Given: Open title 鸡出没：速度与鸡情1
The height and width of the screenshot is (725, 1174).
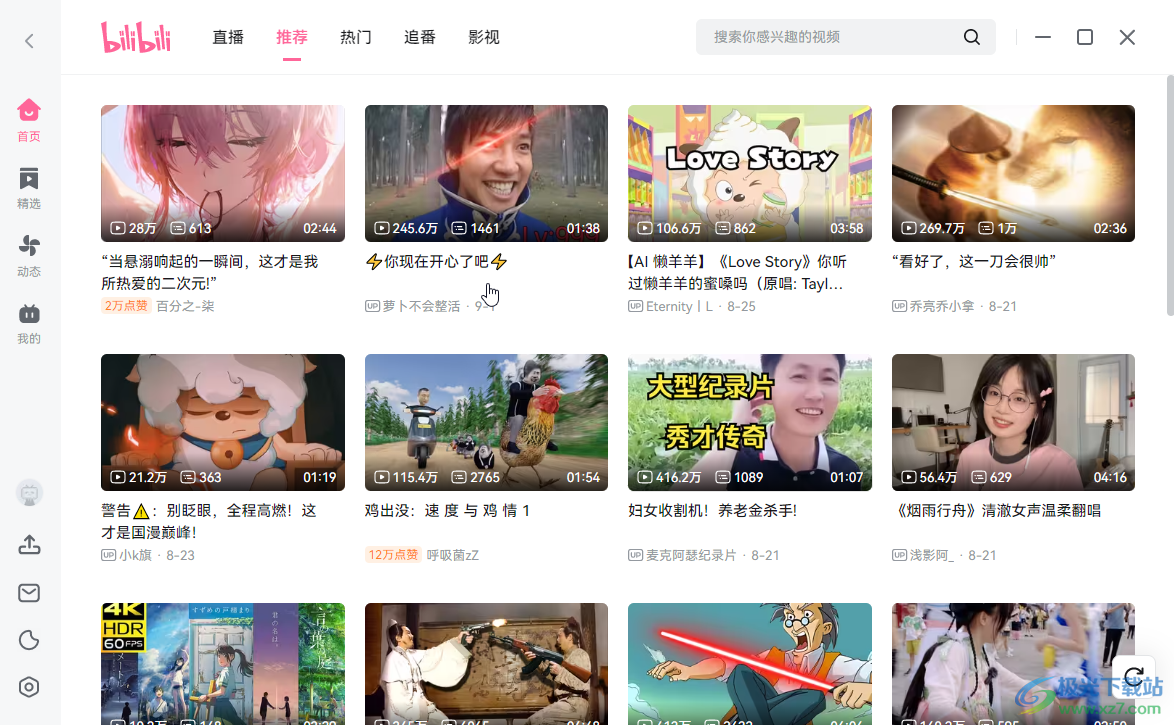Looking at the screenshot, I should [448, 511].
